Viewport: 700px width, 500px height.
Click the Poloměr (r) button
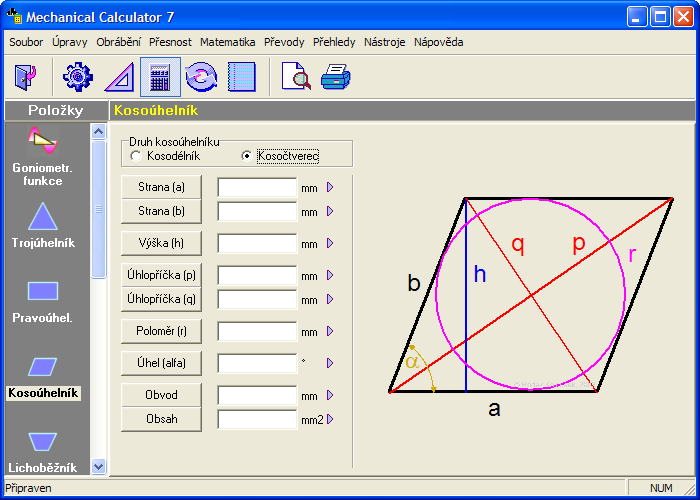pos(161,331)
